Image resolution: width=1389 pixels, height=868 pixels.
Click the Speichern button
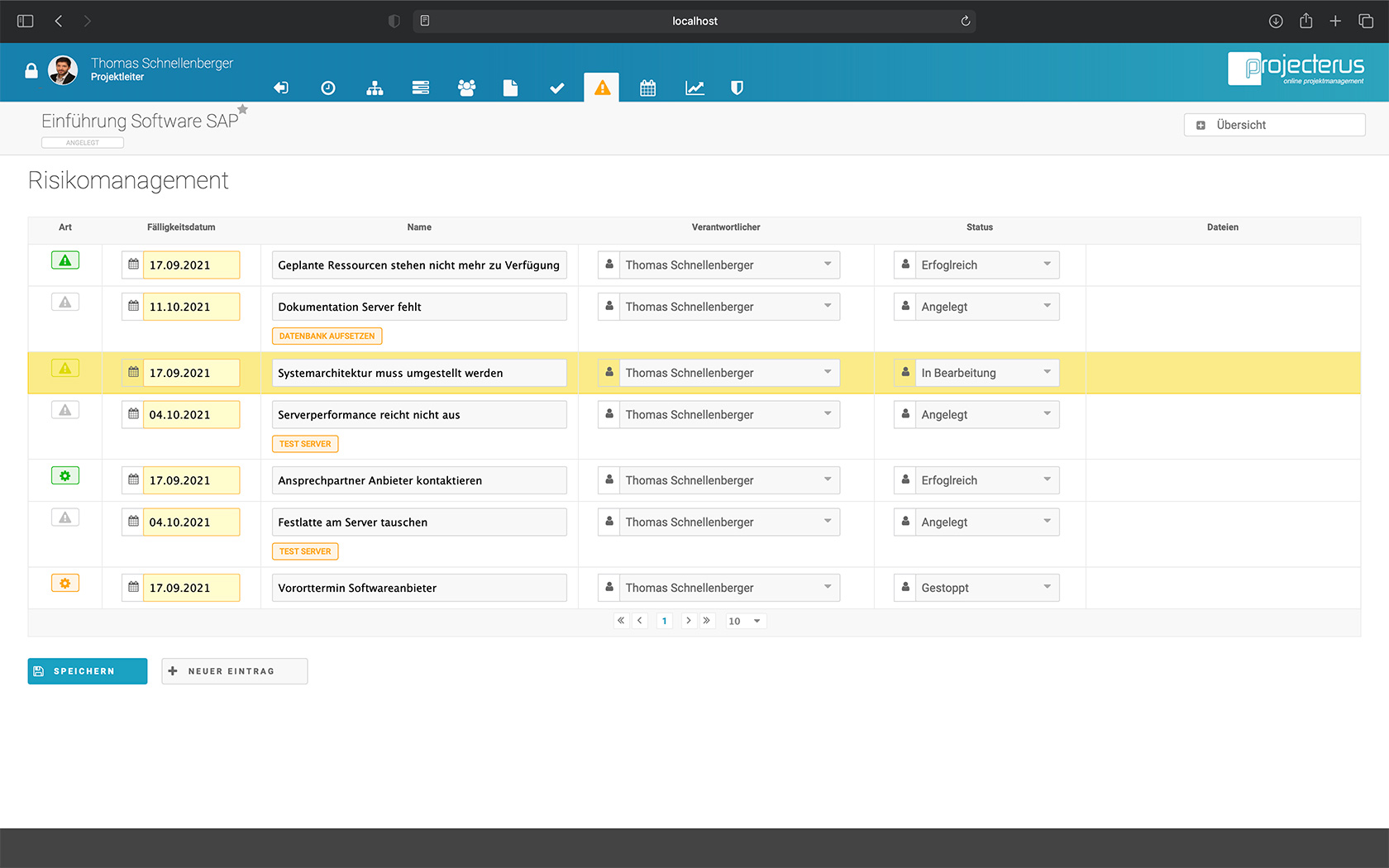tap(88, 671)
